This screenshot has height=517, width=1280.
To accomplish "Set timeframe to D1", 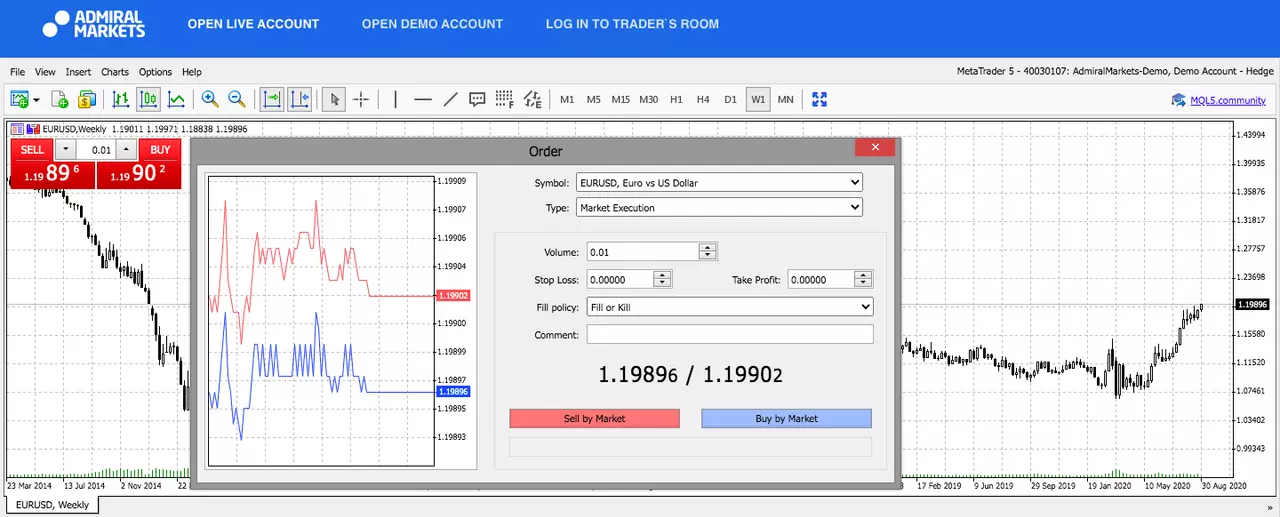I will pyautogui.click(x=730, y=99).
